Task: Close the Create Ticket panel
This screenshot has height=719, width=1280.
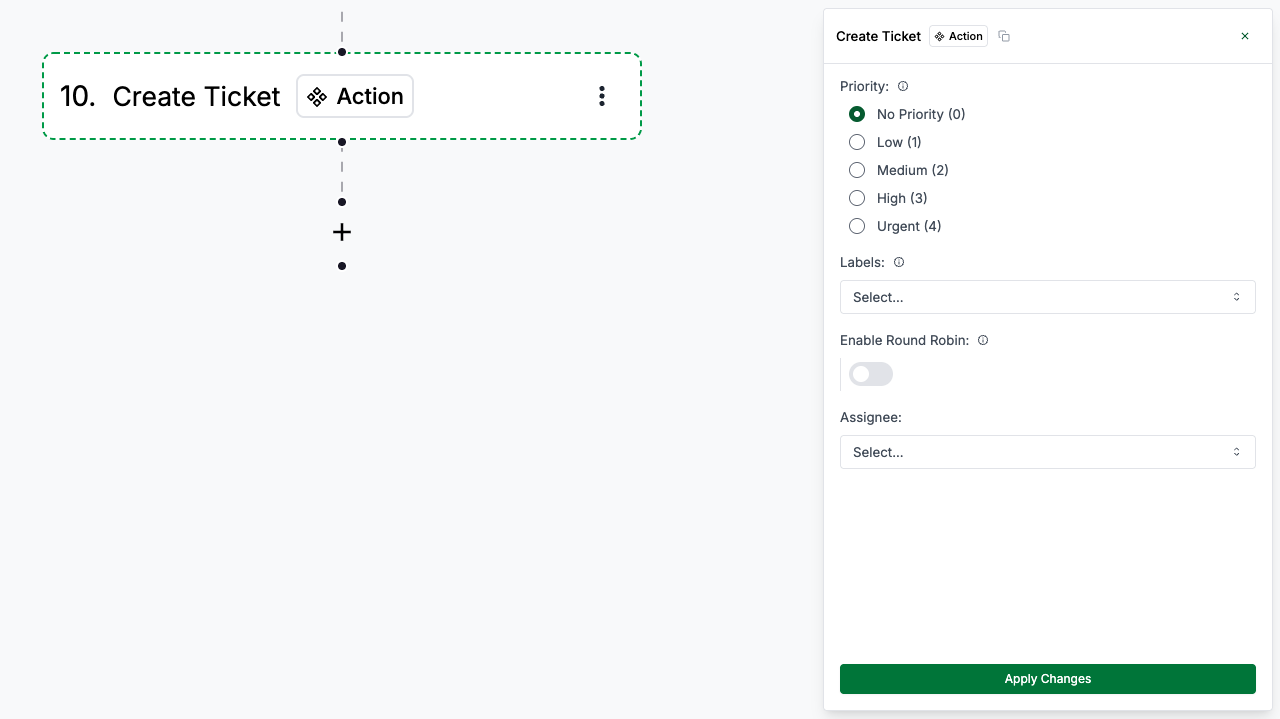Action: (x=1245, y=36)
